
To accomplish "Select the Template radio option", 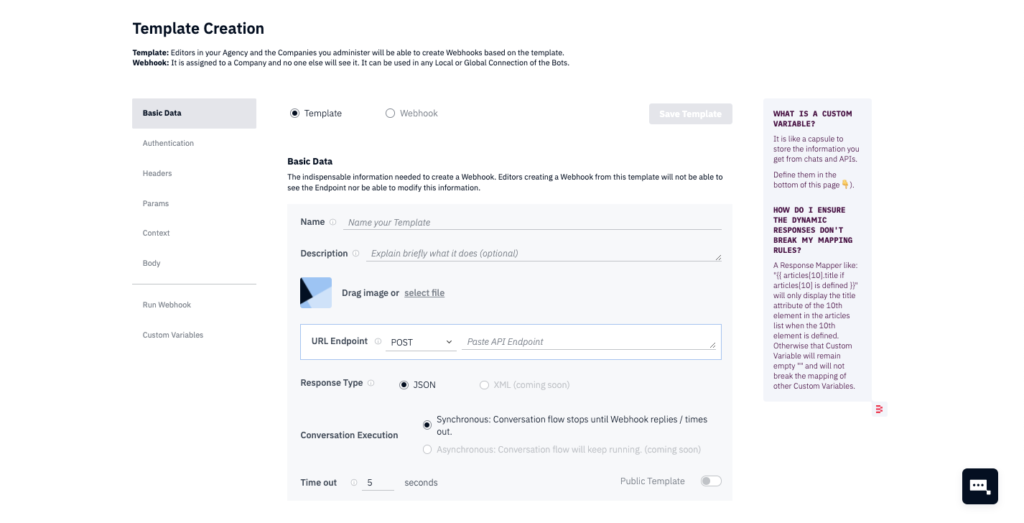I will pyautogui.click(x=295, y=113).
